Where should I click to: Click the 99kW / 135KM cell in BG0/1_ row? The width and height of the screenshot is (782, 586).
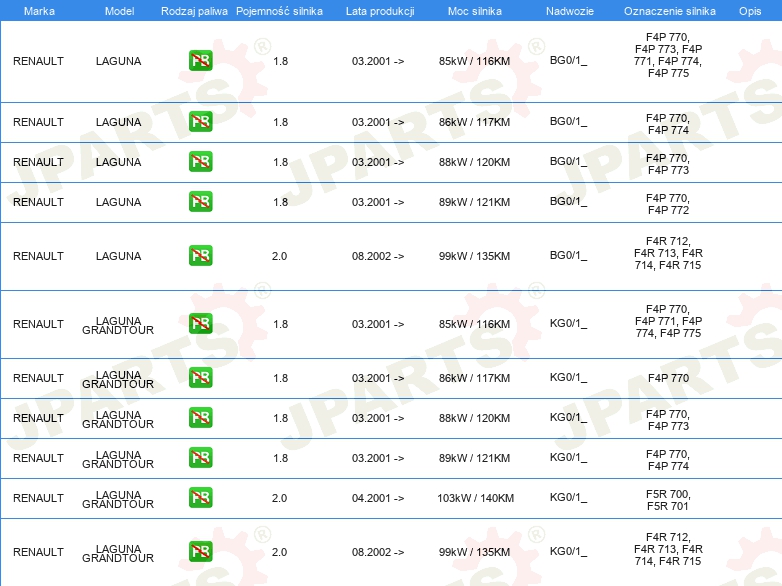pos(474,256)
